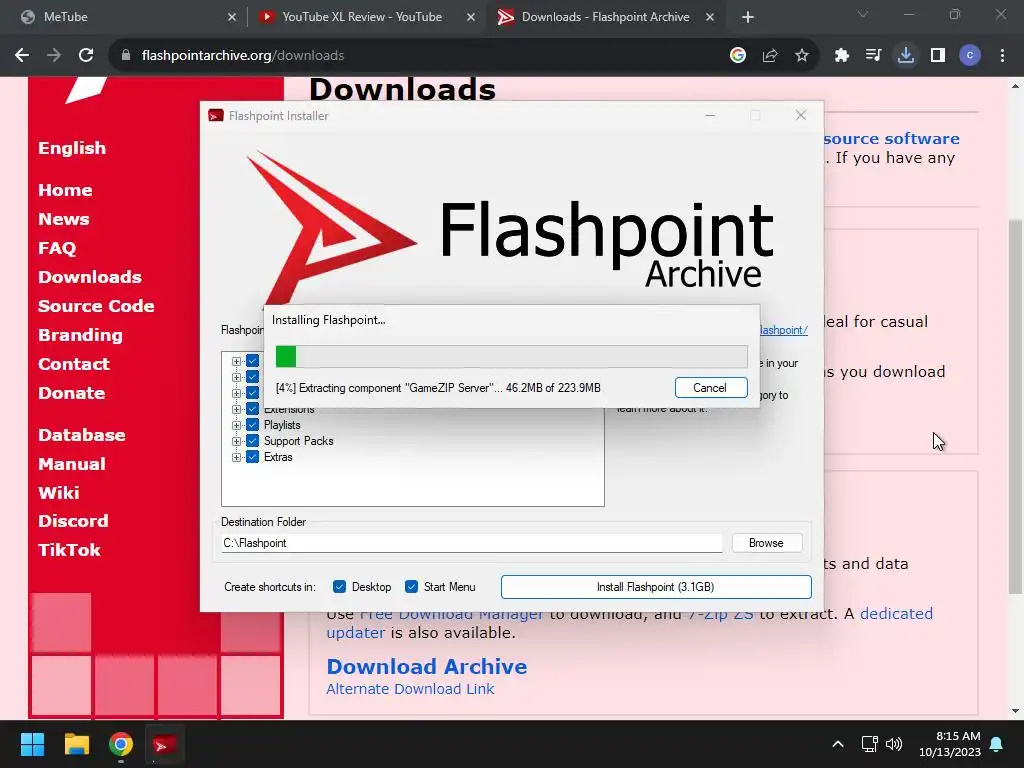Click the Alternate Download Link
This screenshot has height=768, width=1024.
pos(410,689)
